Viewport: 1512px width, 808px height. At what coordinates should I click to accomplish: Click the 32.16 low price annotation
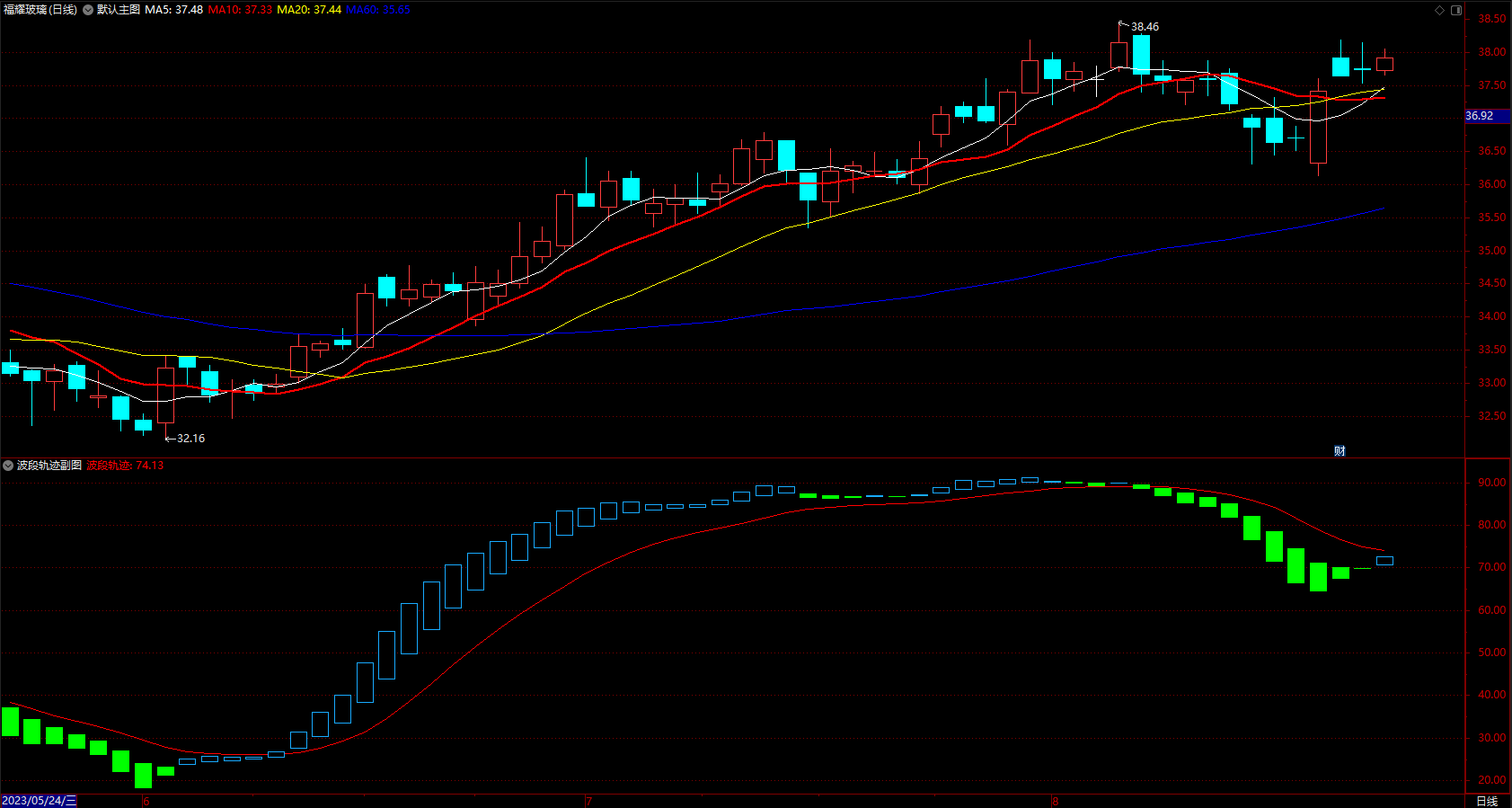190,439
